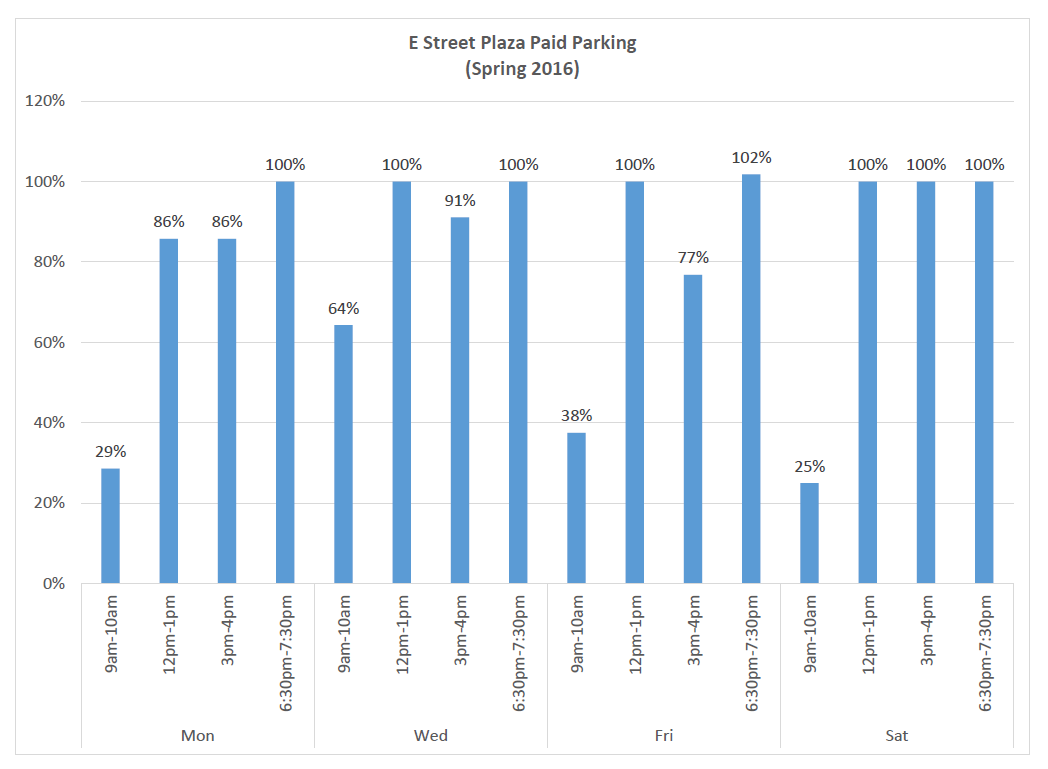Image resolution: width=1048 pixels, height=769 pixels.
Task: Click the Wednesday 3pm-4pm bar at 91%
Action: 460,400
